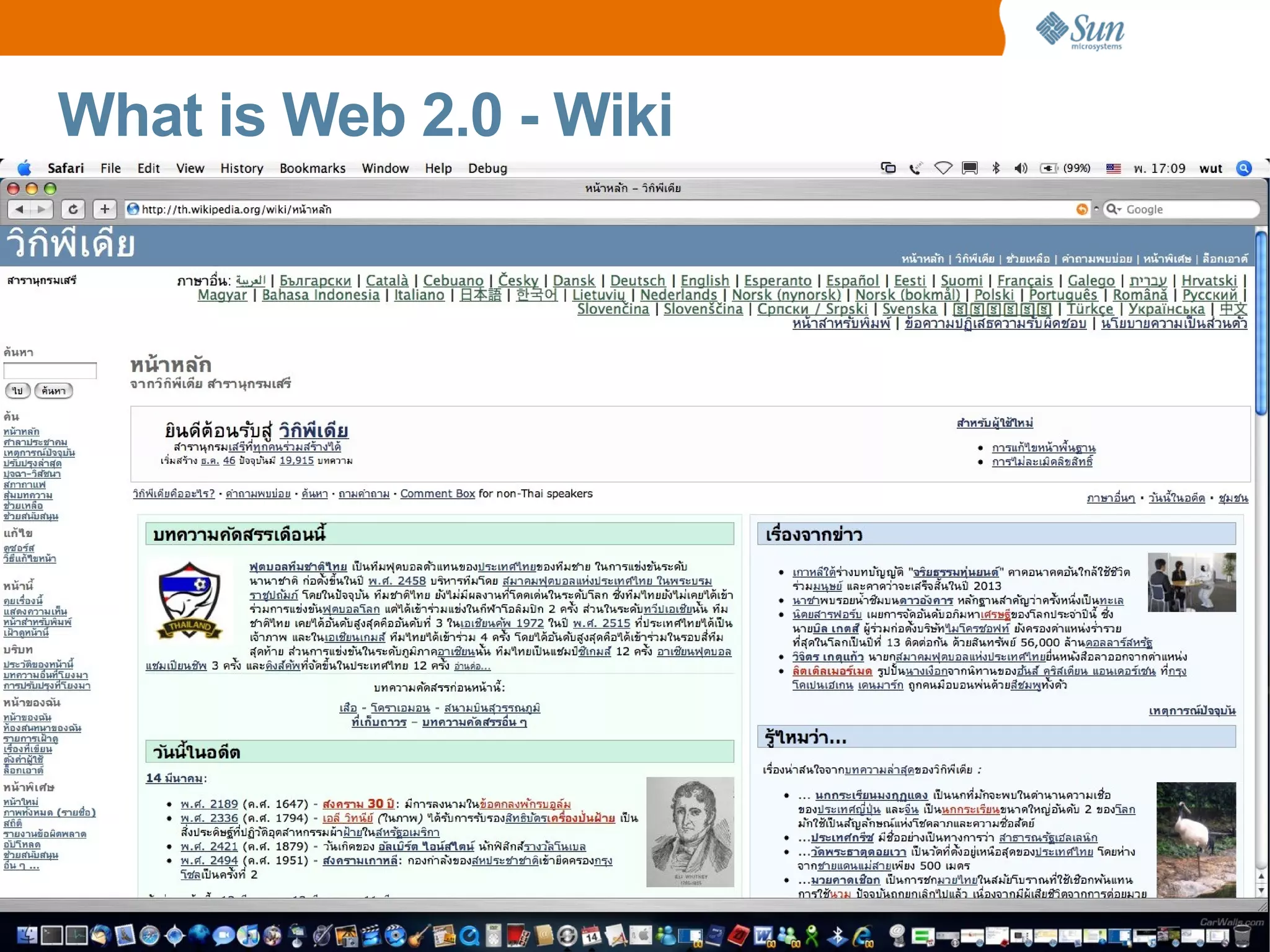Click the Bluetooth status icon in menu bar

pyautogui.click(x=996, y=168)
